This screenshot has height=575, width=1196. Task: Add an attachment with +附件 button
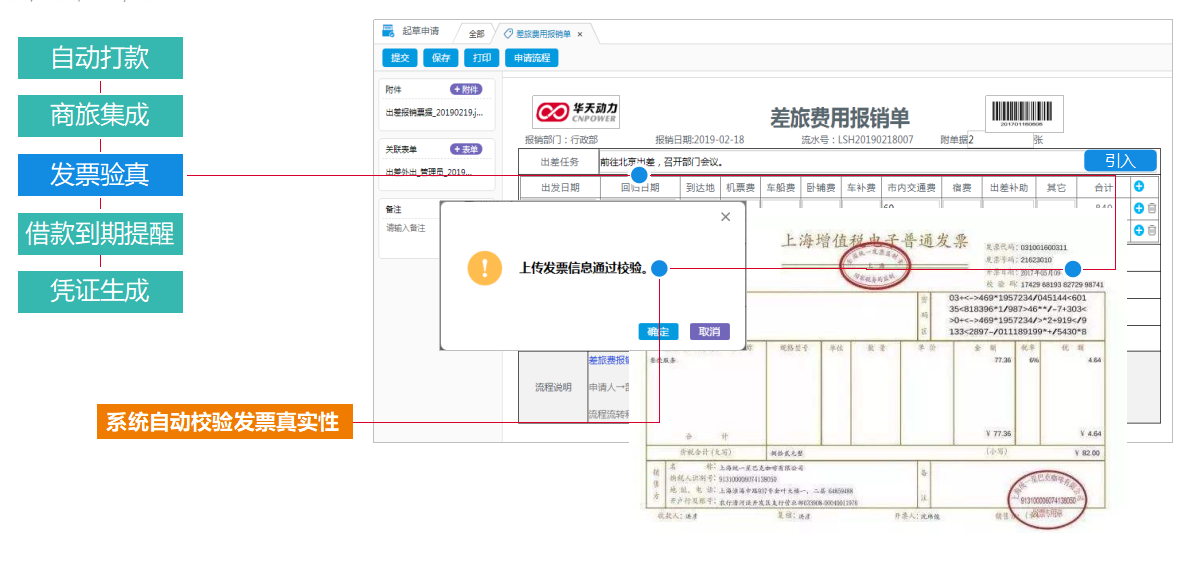point(466,89)
